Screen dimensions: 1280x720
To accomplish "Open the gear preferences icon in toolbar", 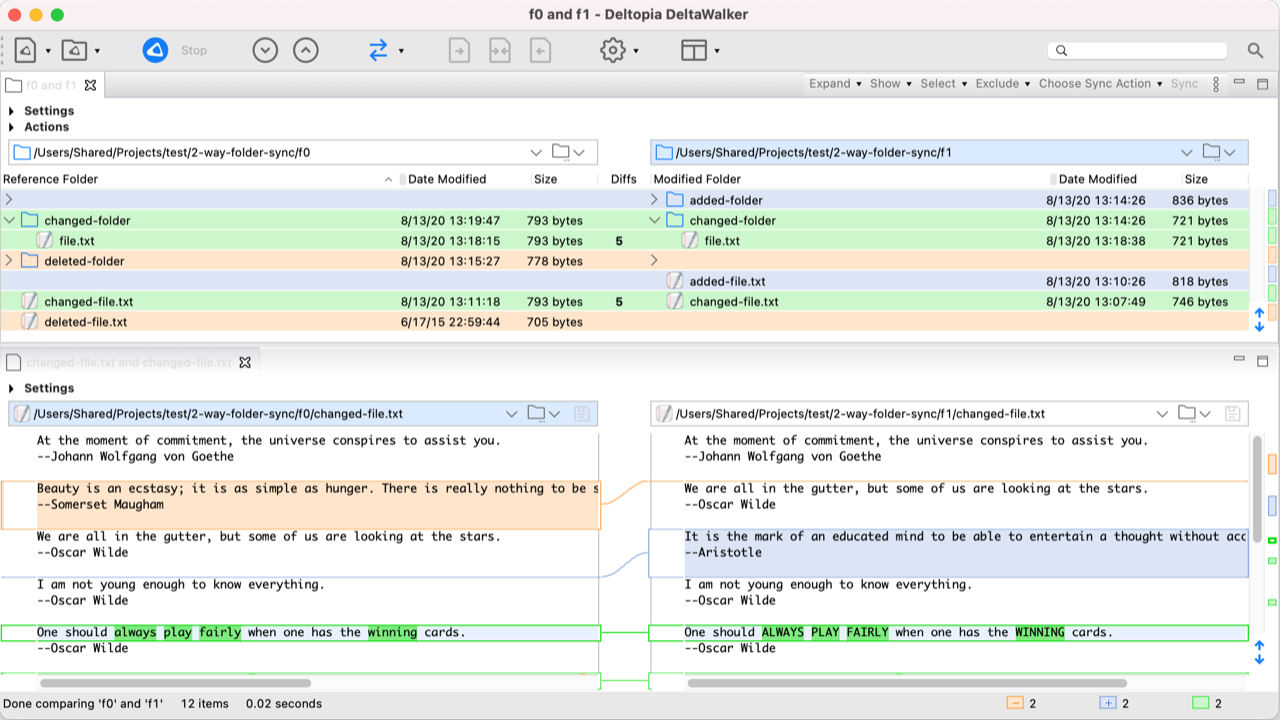I will tap(612, 50).
